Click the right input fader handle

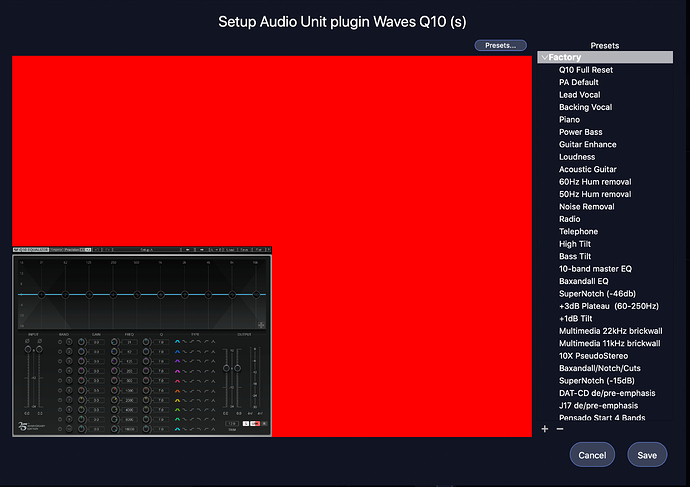(x=39, y=349)
